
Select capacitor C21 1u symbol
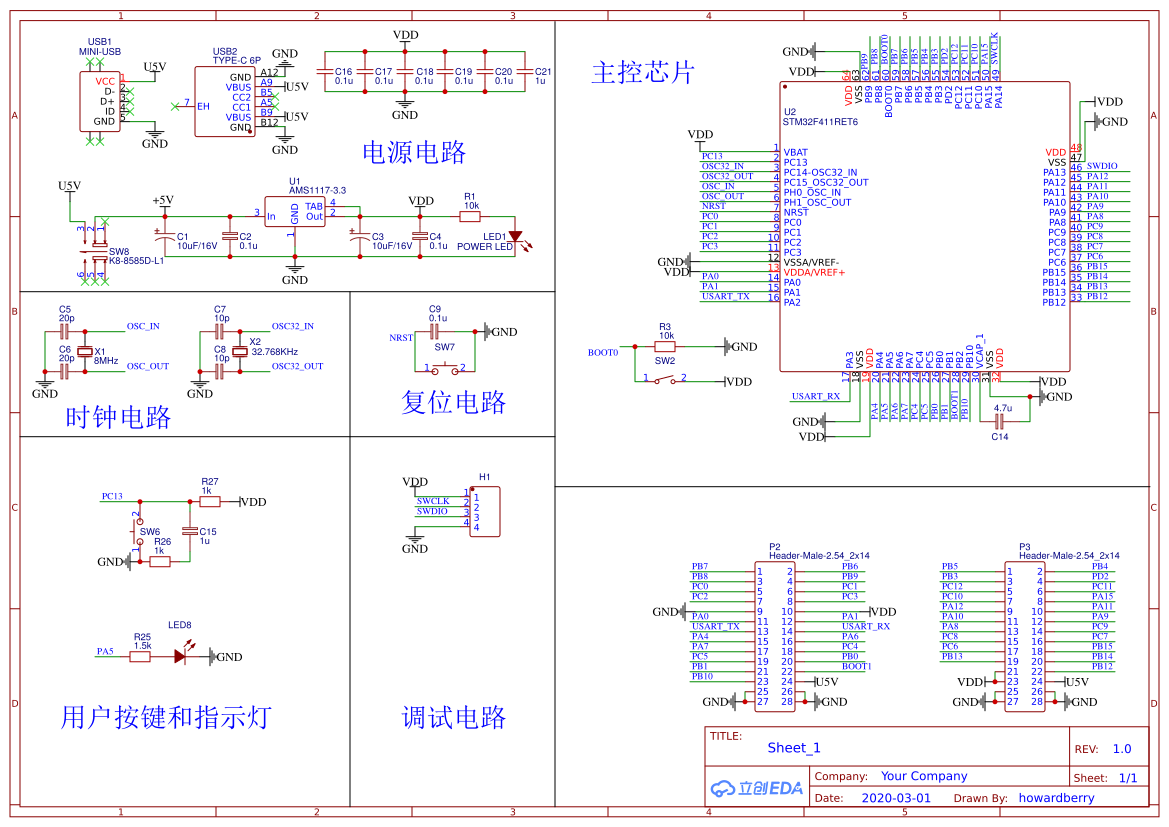pyautogui.click(x=525, y=72)
